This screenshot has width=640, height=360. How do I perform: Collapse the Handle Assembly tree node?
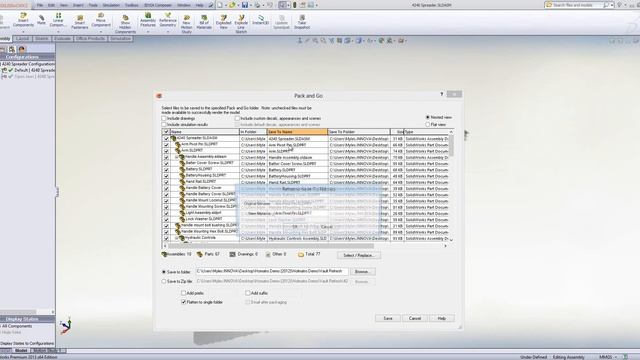(x=177, y=157)
